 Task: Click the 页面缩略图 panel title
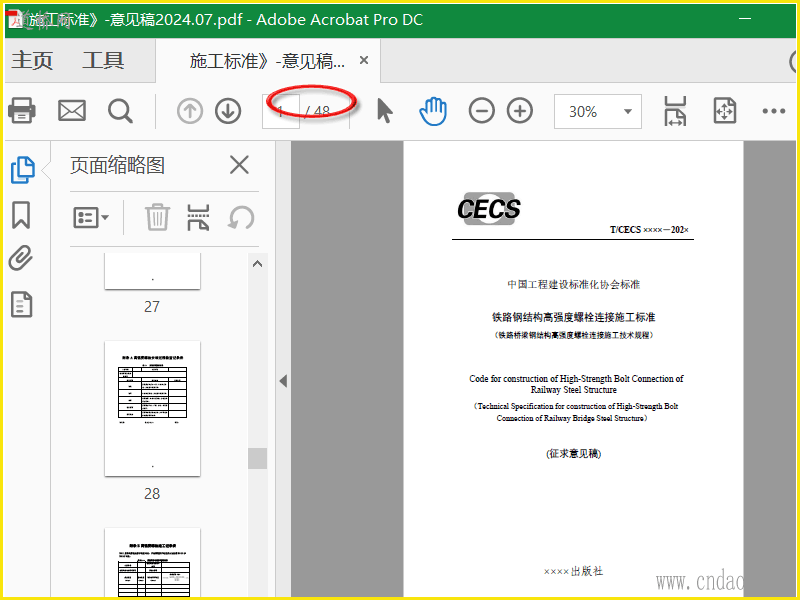[117, 165]
